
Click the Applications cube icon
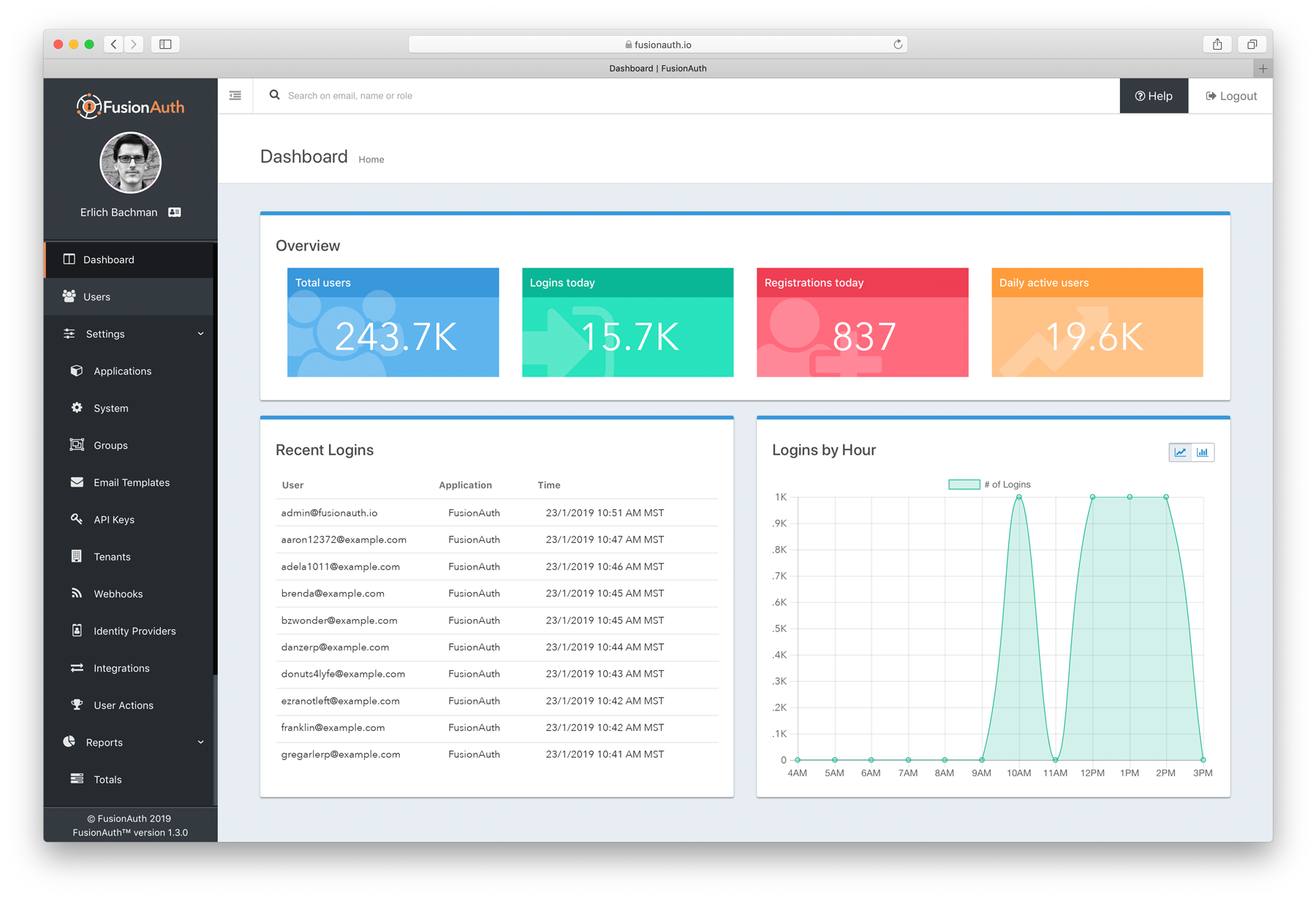point(77,371)
